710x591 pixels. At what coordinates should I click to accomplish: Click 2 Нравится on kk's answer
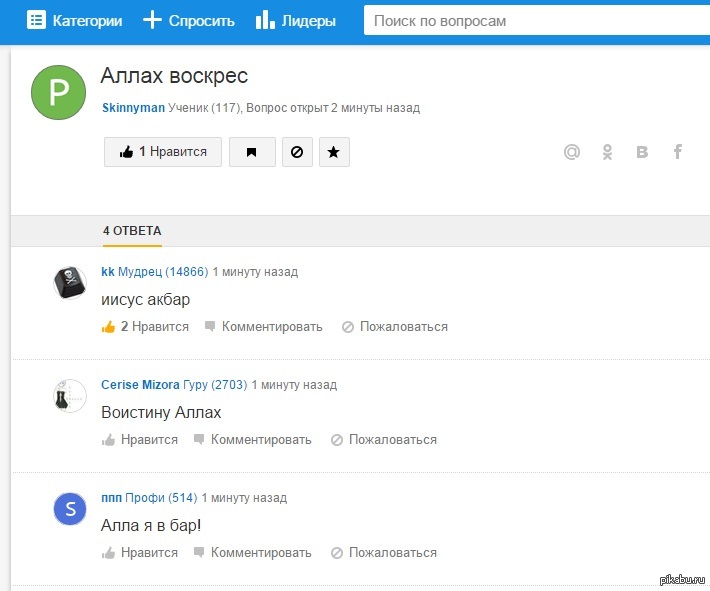tap(154, 327)
